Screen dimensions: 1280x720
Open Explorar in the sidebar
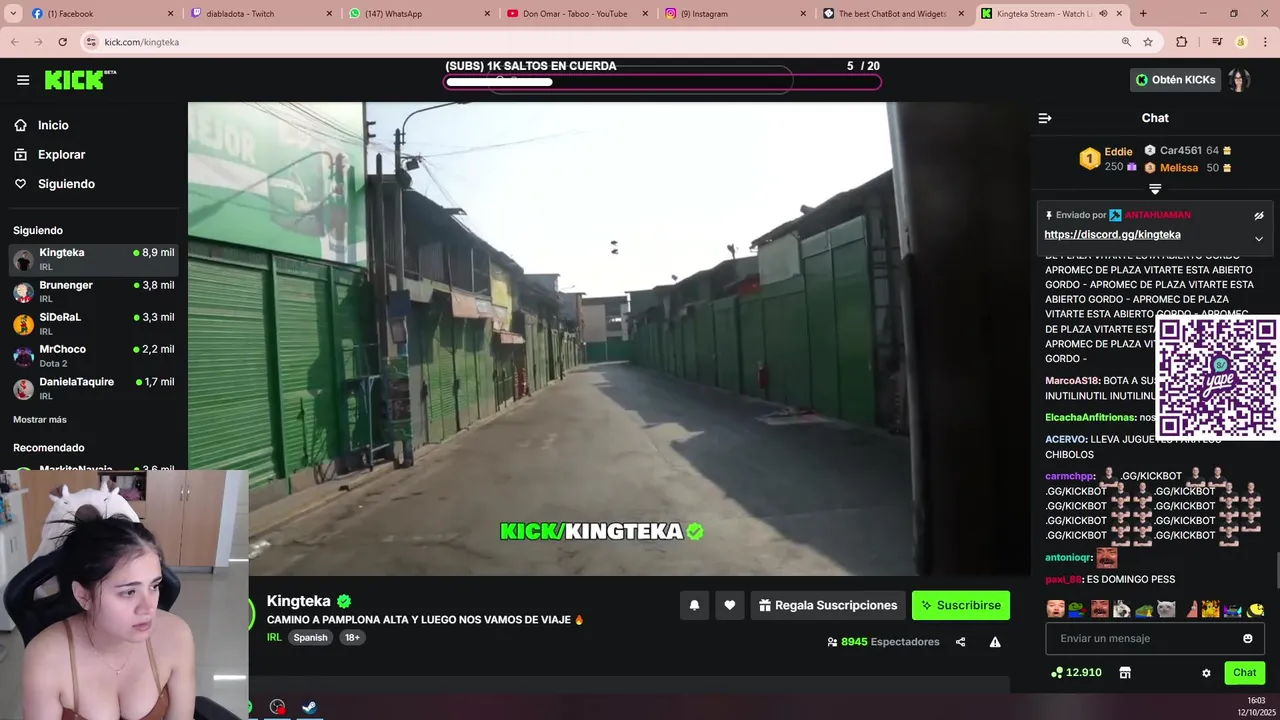point(61,155)
